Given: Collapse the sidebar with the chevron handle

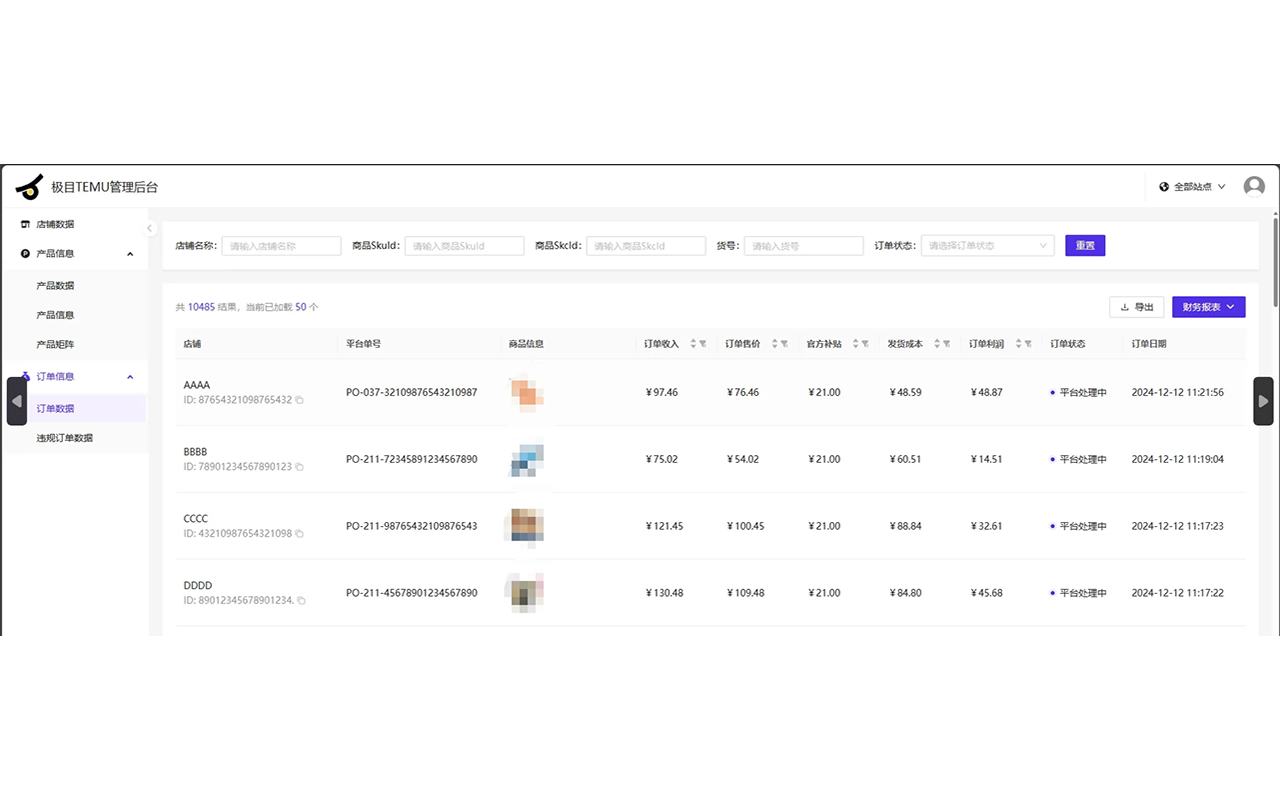Looking at the screenshot, I should (150, 228).
